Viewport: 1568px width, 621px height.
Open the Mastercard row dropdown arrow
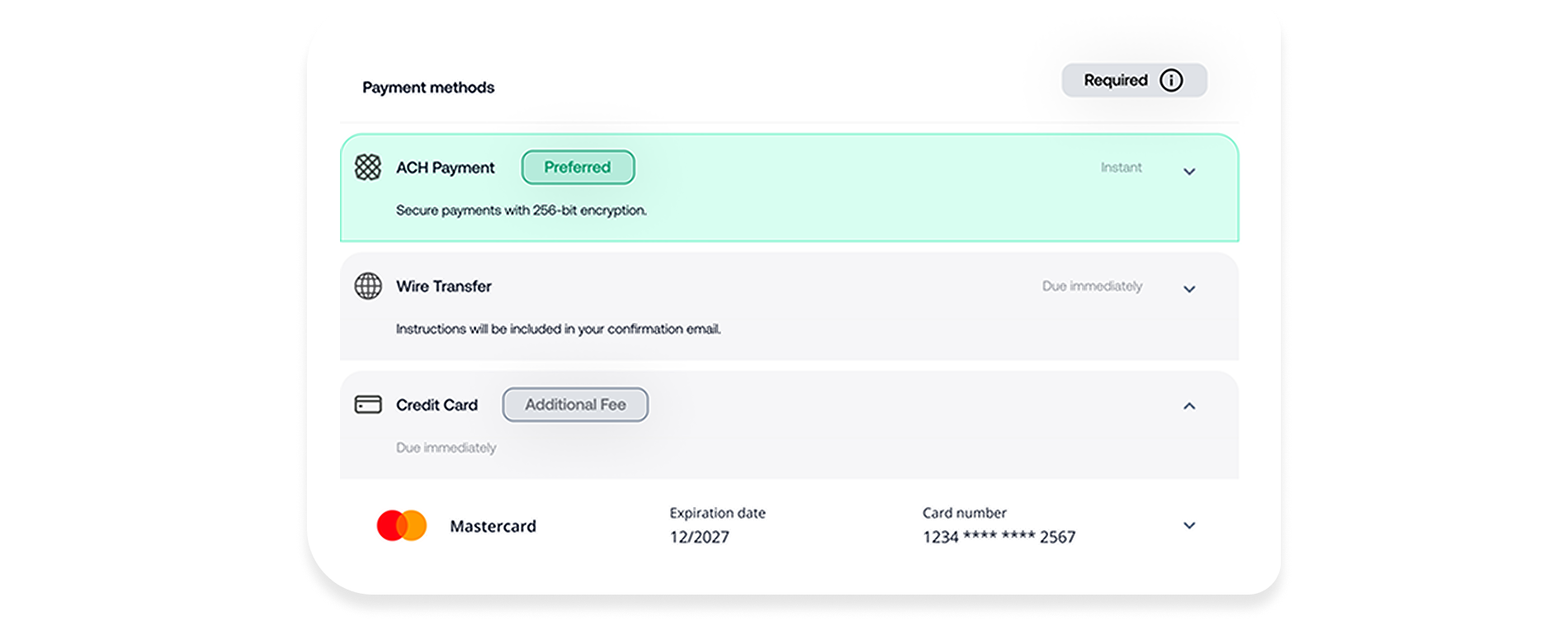tap(1189, 525)
